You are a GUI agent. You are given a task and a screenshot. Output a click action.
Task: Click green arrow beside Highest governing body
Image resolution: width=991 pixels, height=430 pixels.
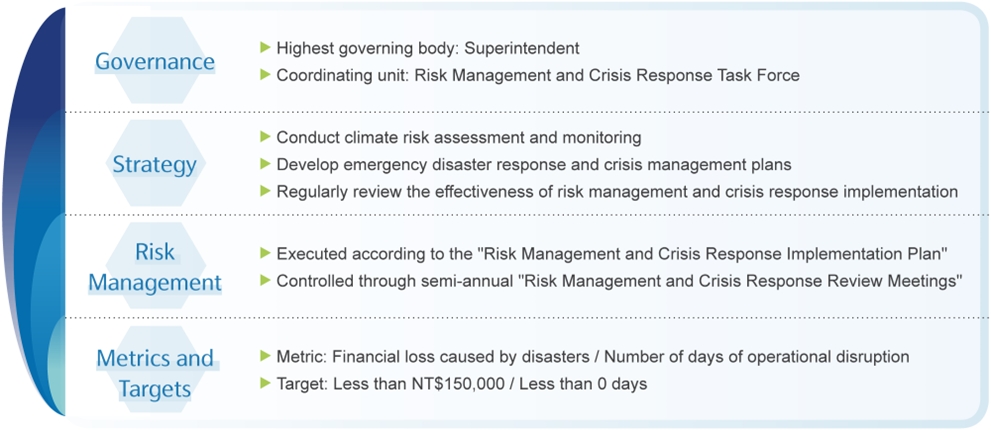pos(265,47)
